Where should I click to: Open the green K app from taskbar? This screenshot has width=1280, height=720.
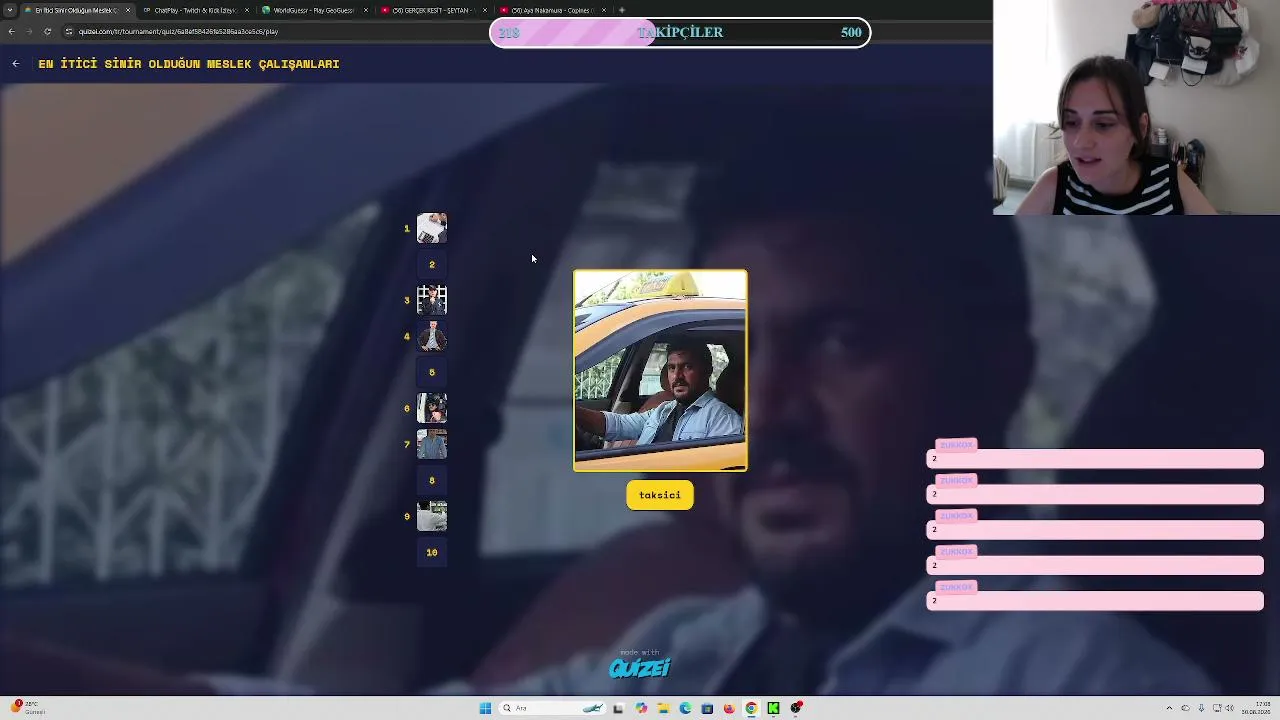773,708
